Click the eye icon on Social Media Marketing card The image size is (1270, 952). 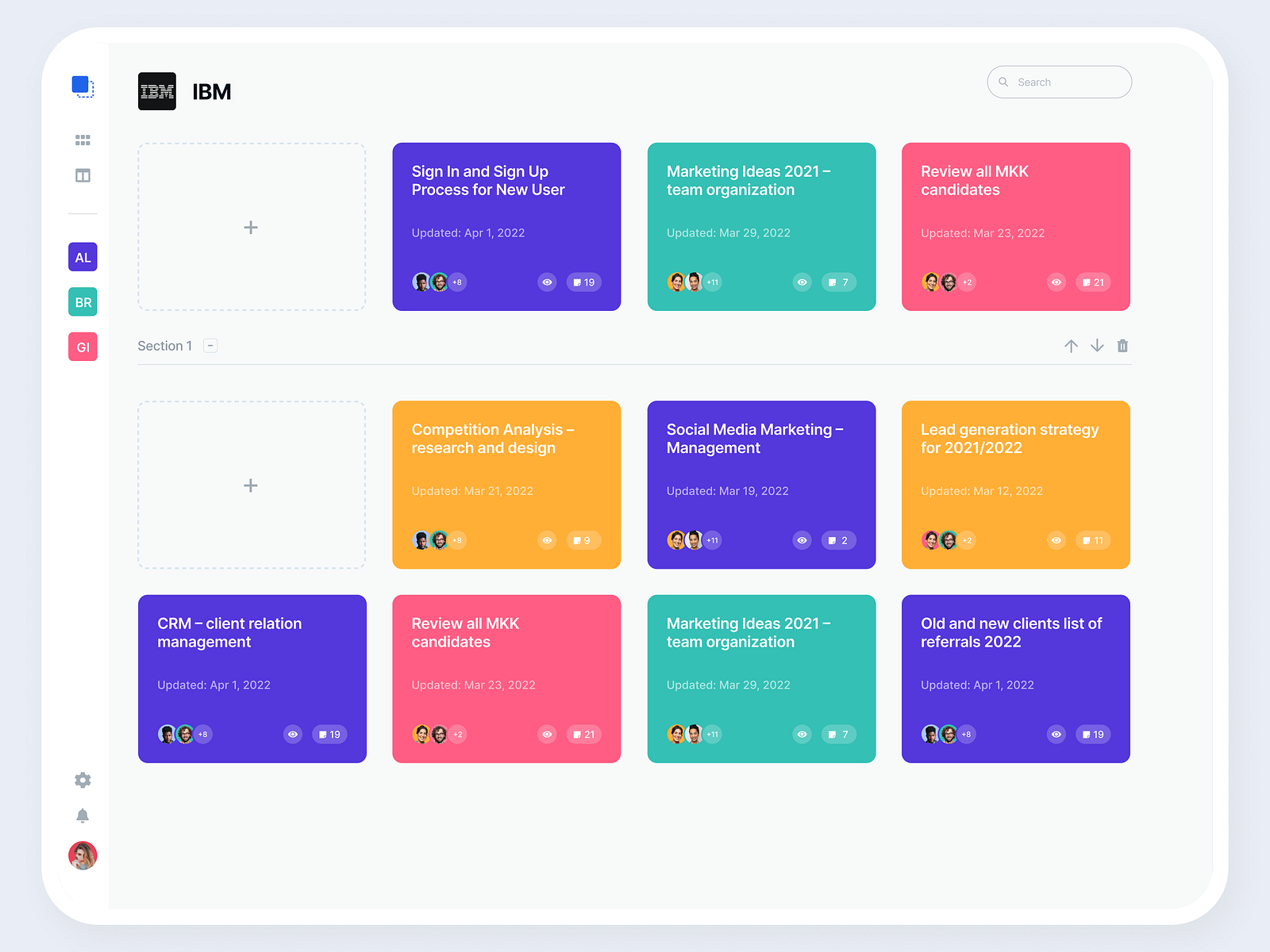[x=802, y=540]
